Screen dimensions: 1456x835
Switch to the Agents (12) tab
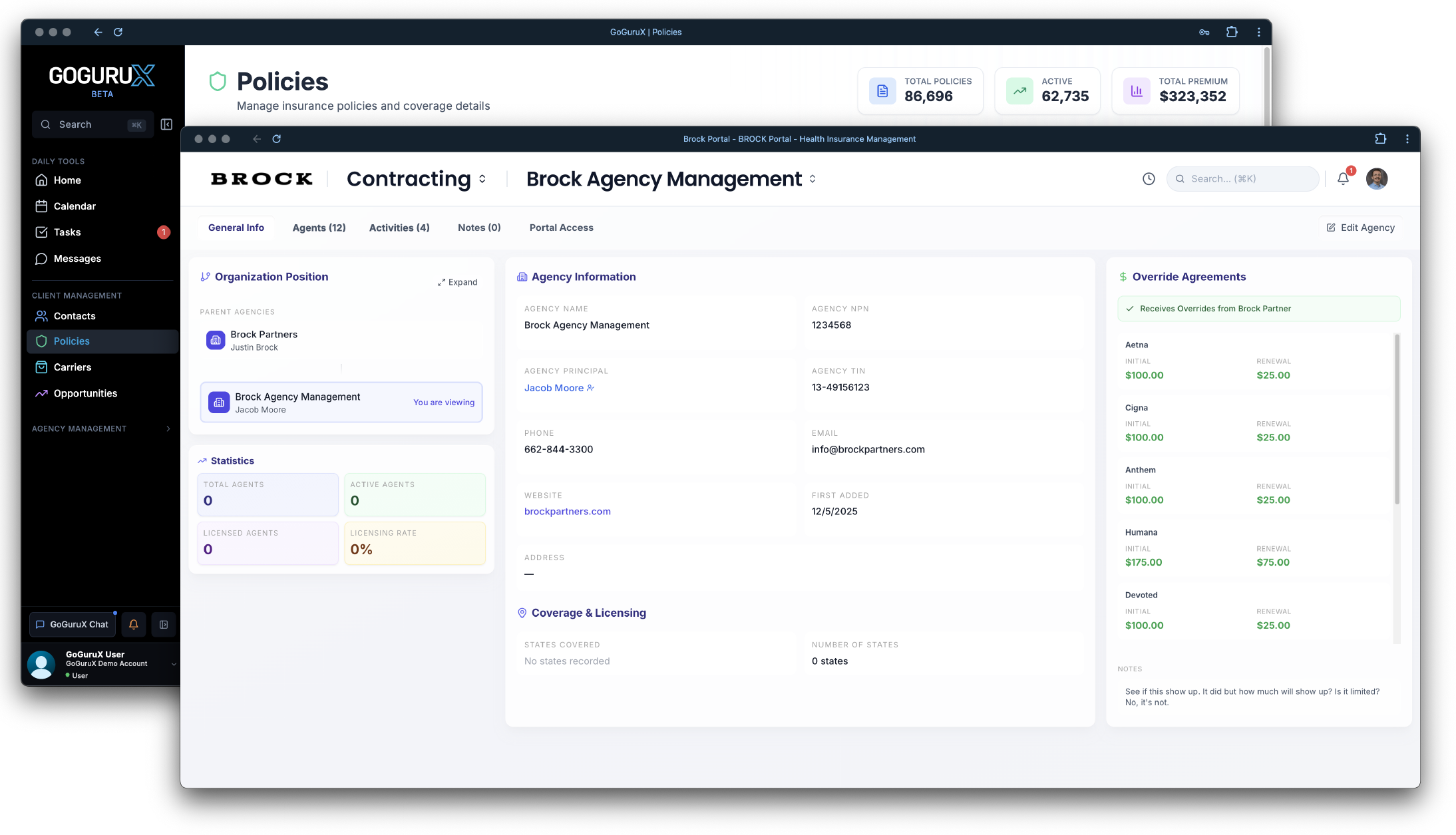(x=319, y=228)
